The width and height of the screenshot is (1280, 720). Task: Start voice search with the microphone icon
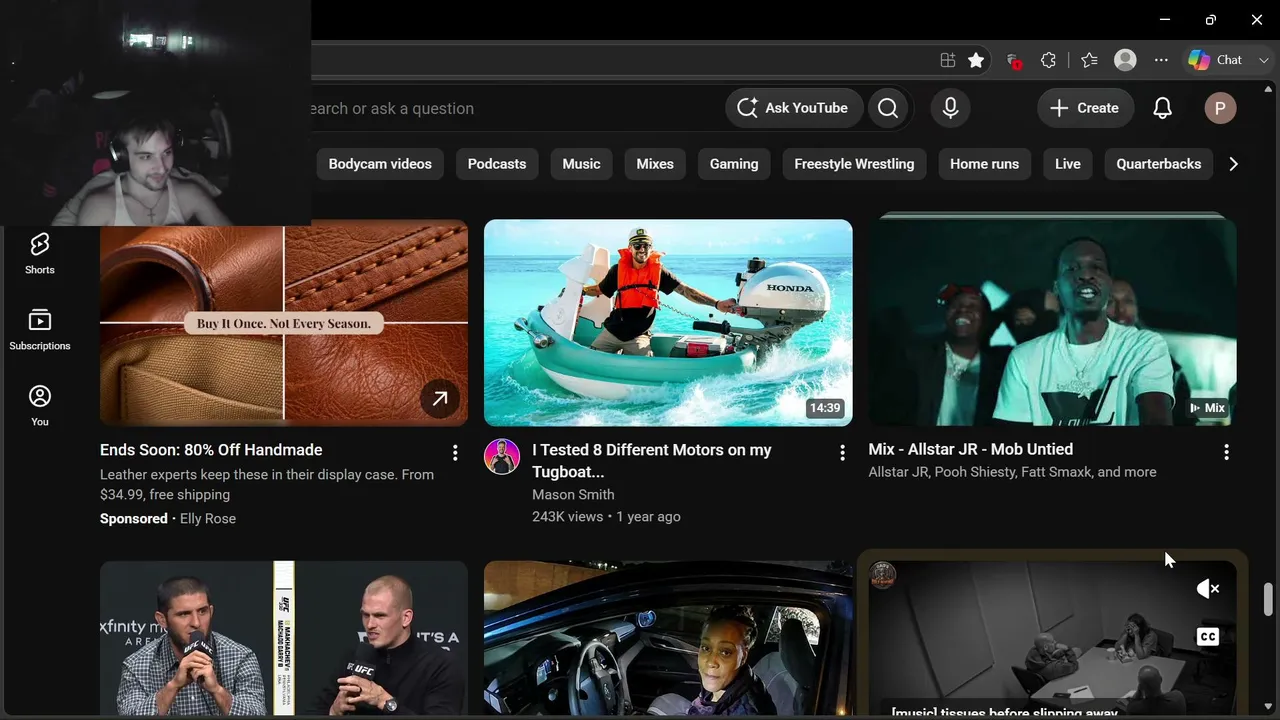(951, 108)
